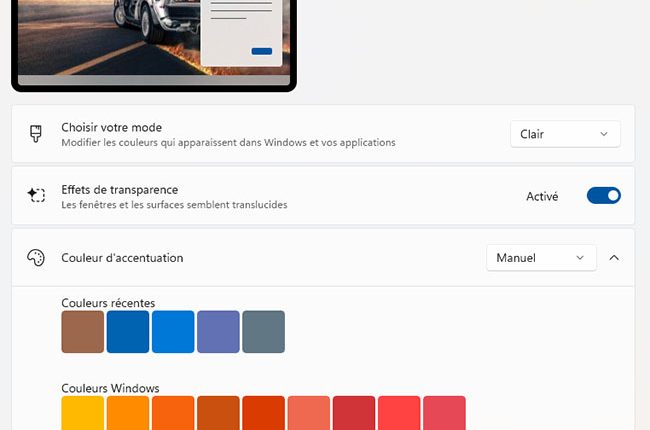
Task: Pick the red-orange fifth Windows color swatch
Action: [x=264, y=413]
